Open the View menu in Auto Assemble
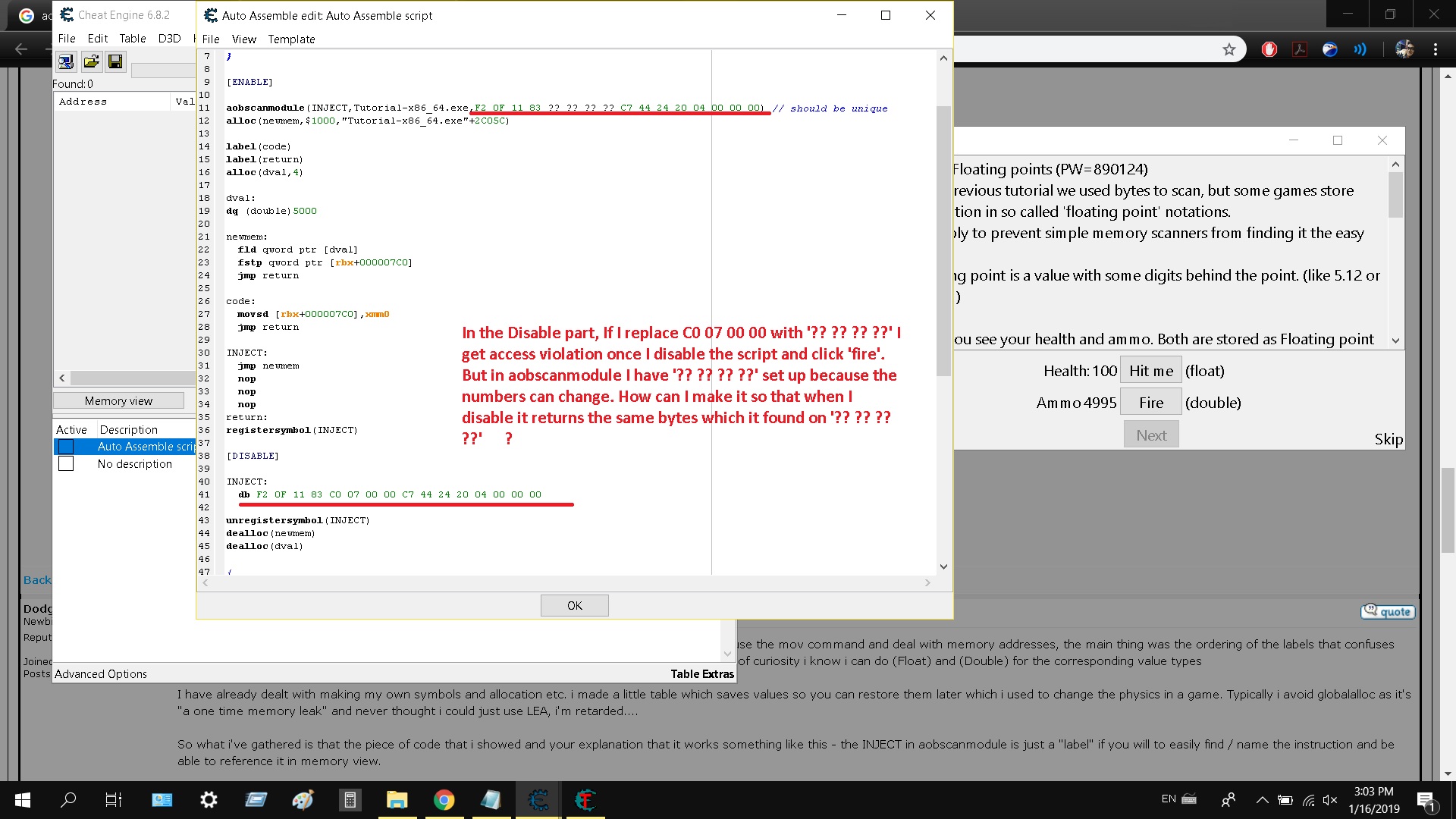The width and height of the screenshot is (1456, 819). tap(243, 39)
